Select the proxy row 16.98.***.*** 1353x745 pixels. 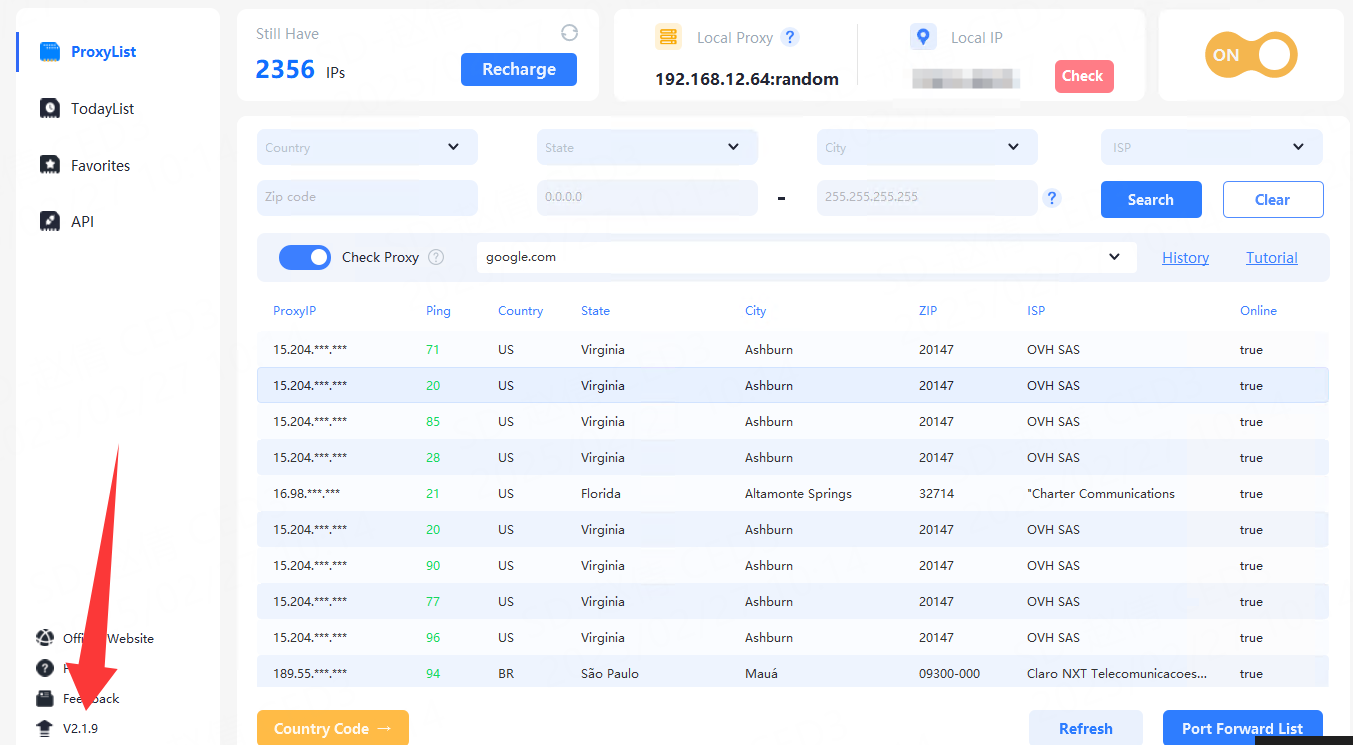(793, 493)
